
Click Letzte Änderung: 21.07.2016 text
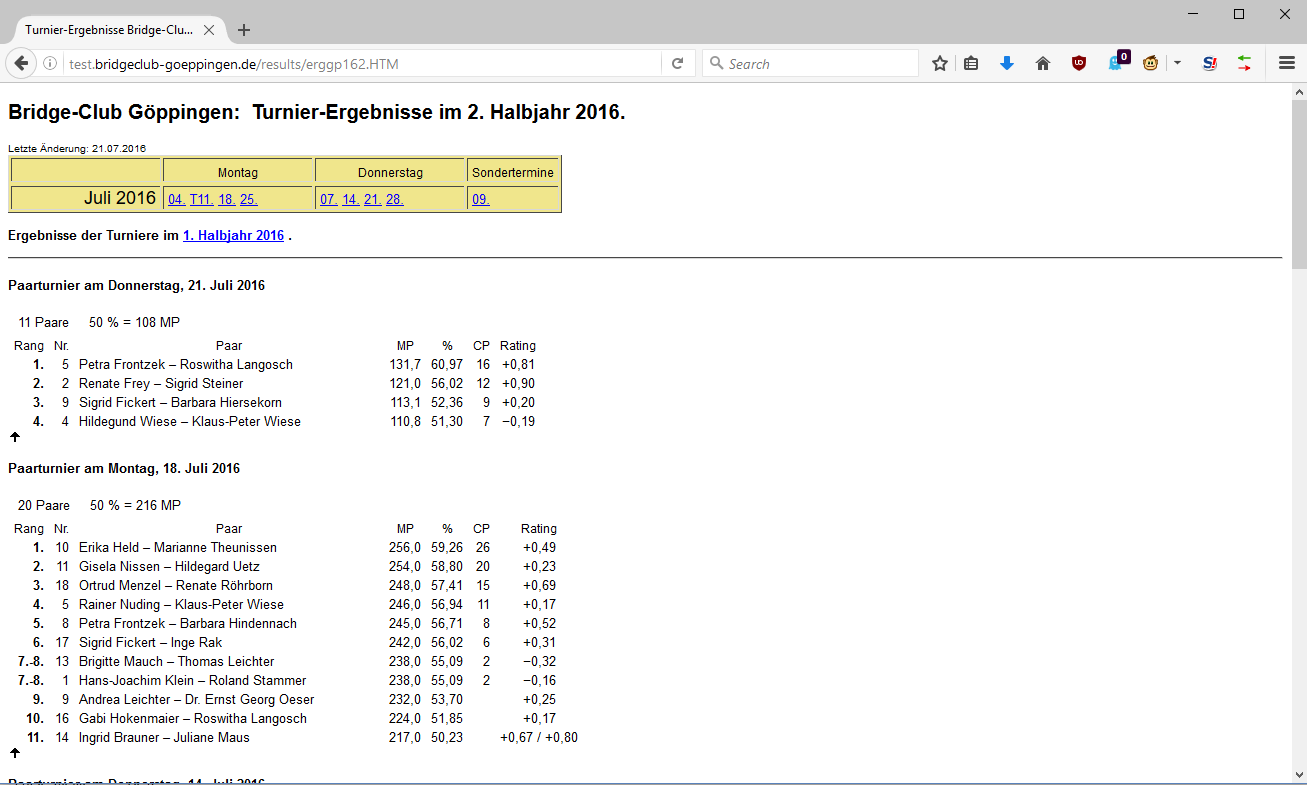[x=77, y=148]
